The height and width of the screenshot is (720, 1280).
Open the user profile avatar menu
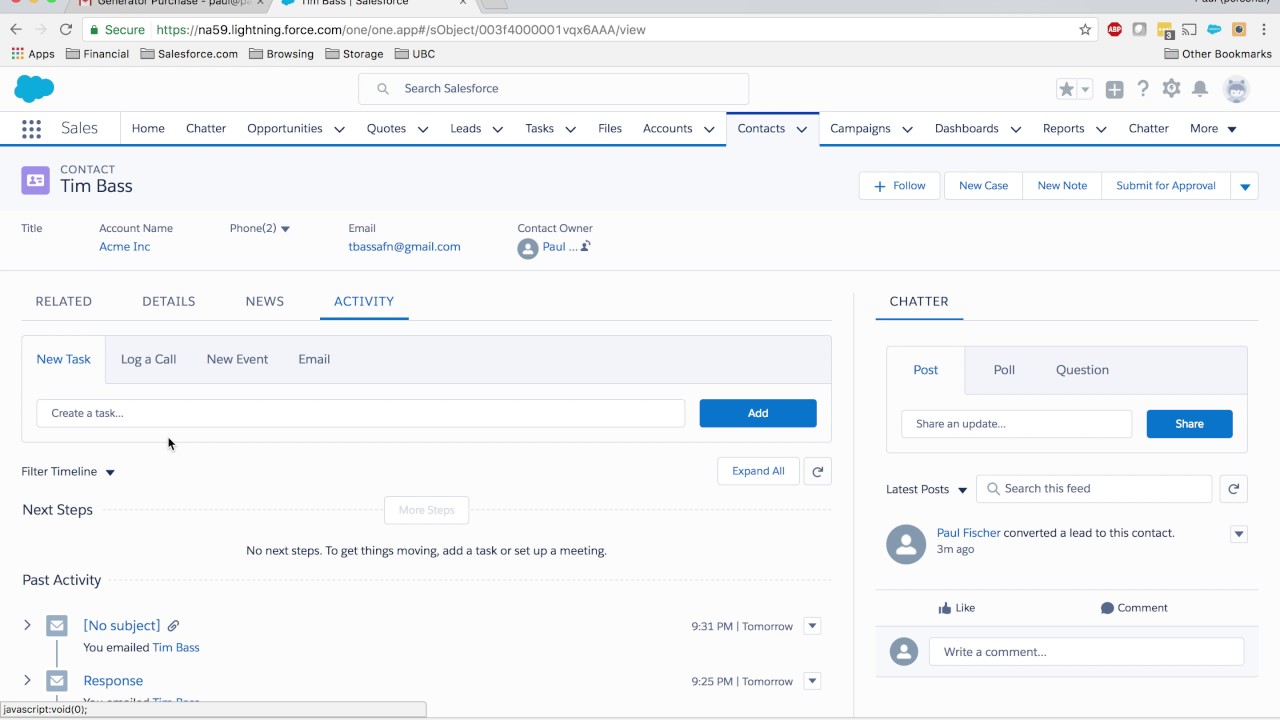pos(1237,89)
